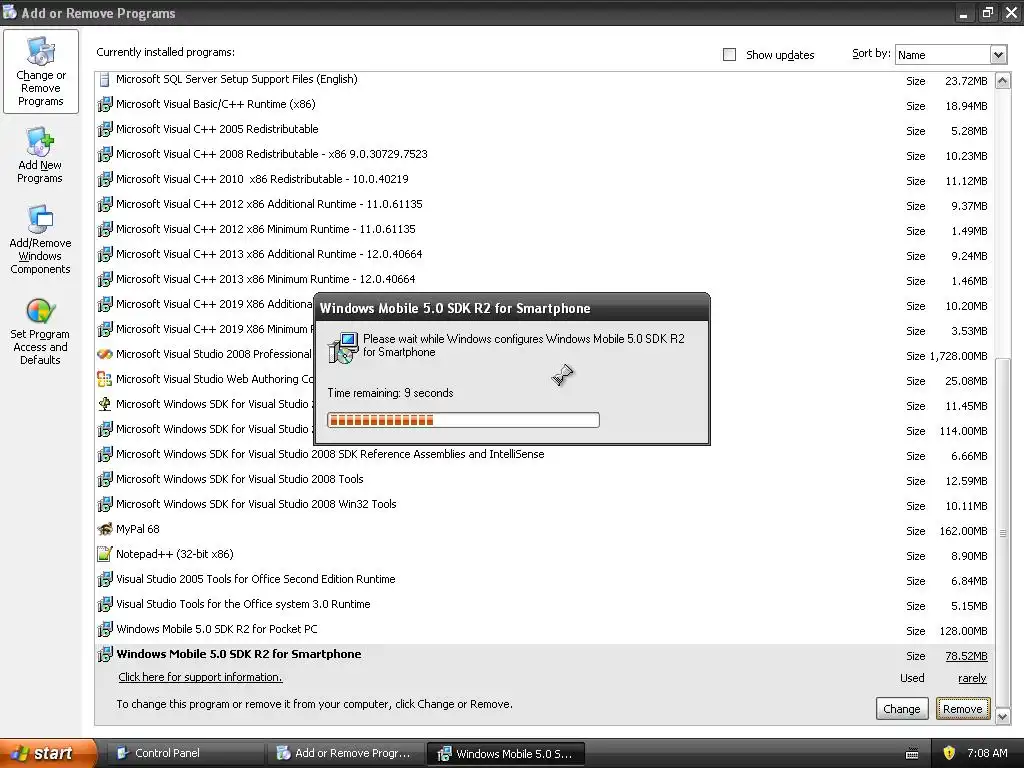Click icon of Visual C++ 2010 x86 Redistributable

[104, 180]
